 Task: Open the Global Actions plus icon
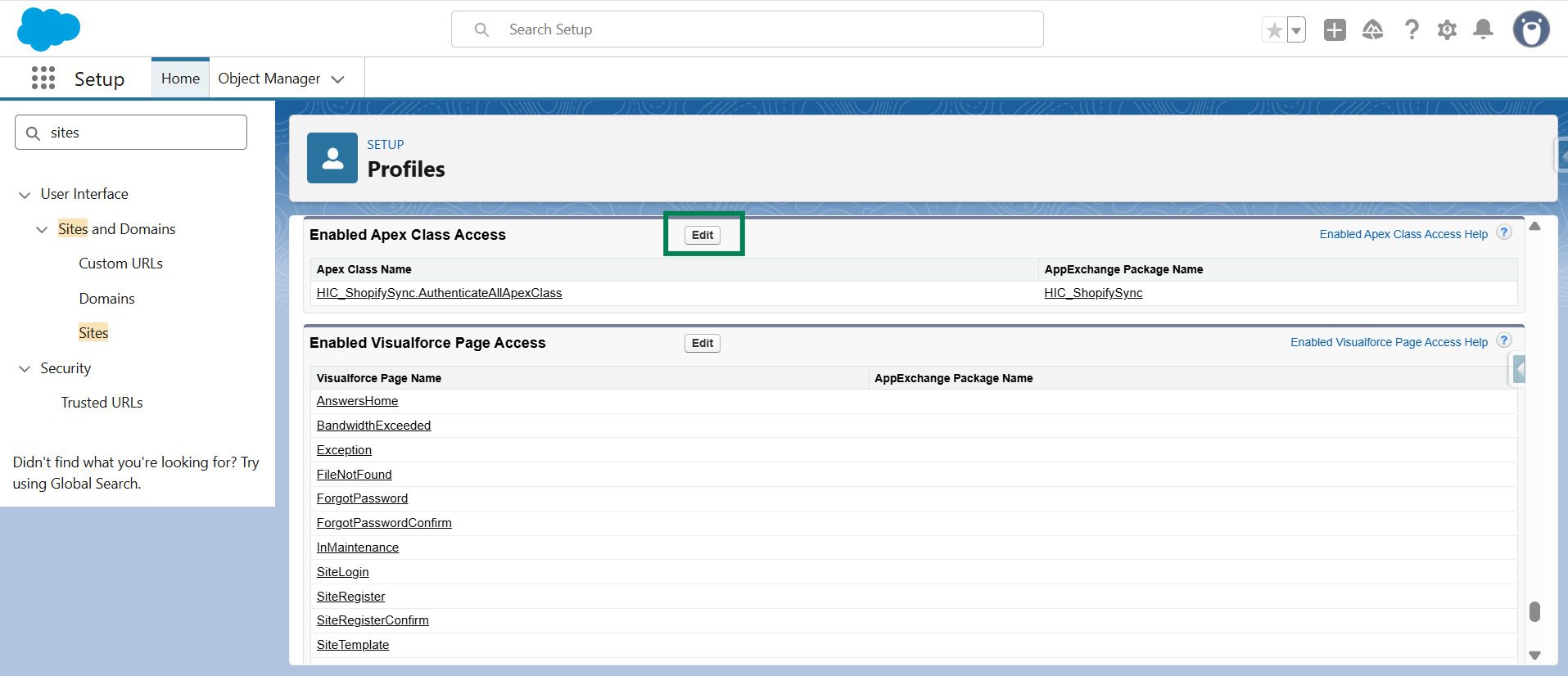pyautogui.click(x=1335, y=30)
